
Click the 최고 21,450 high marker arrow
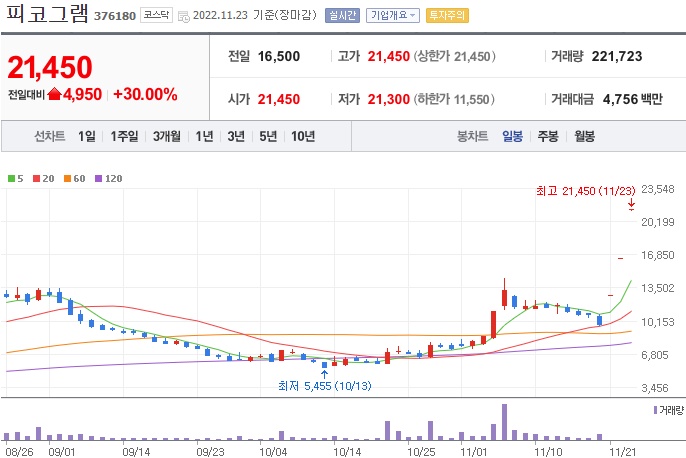click(631, 205)
